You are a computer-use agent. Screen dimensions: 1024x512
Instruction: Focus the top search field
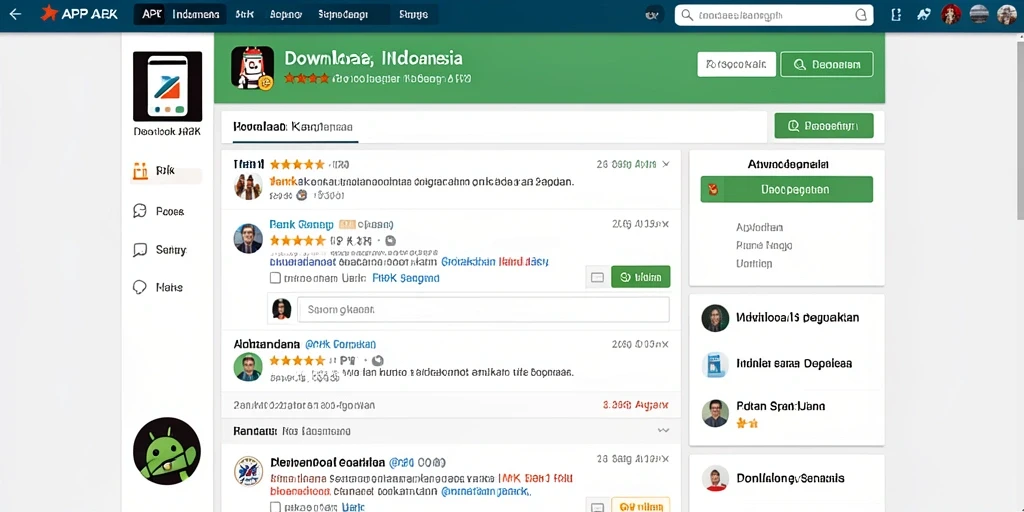(773, 15)
